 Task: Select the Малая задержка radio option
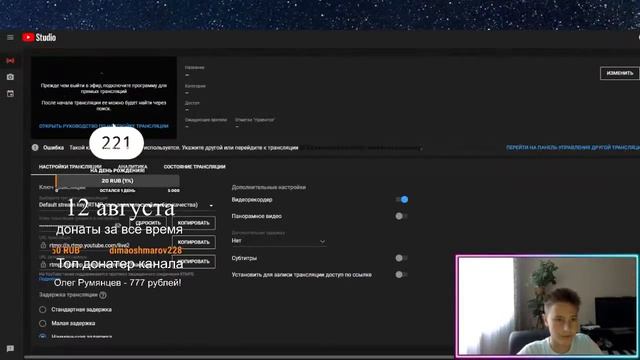coord(42,323)
